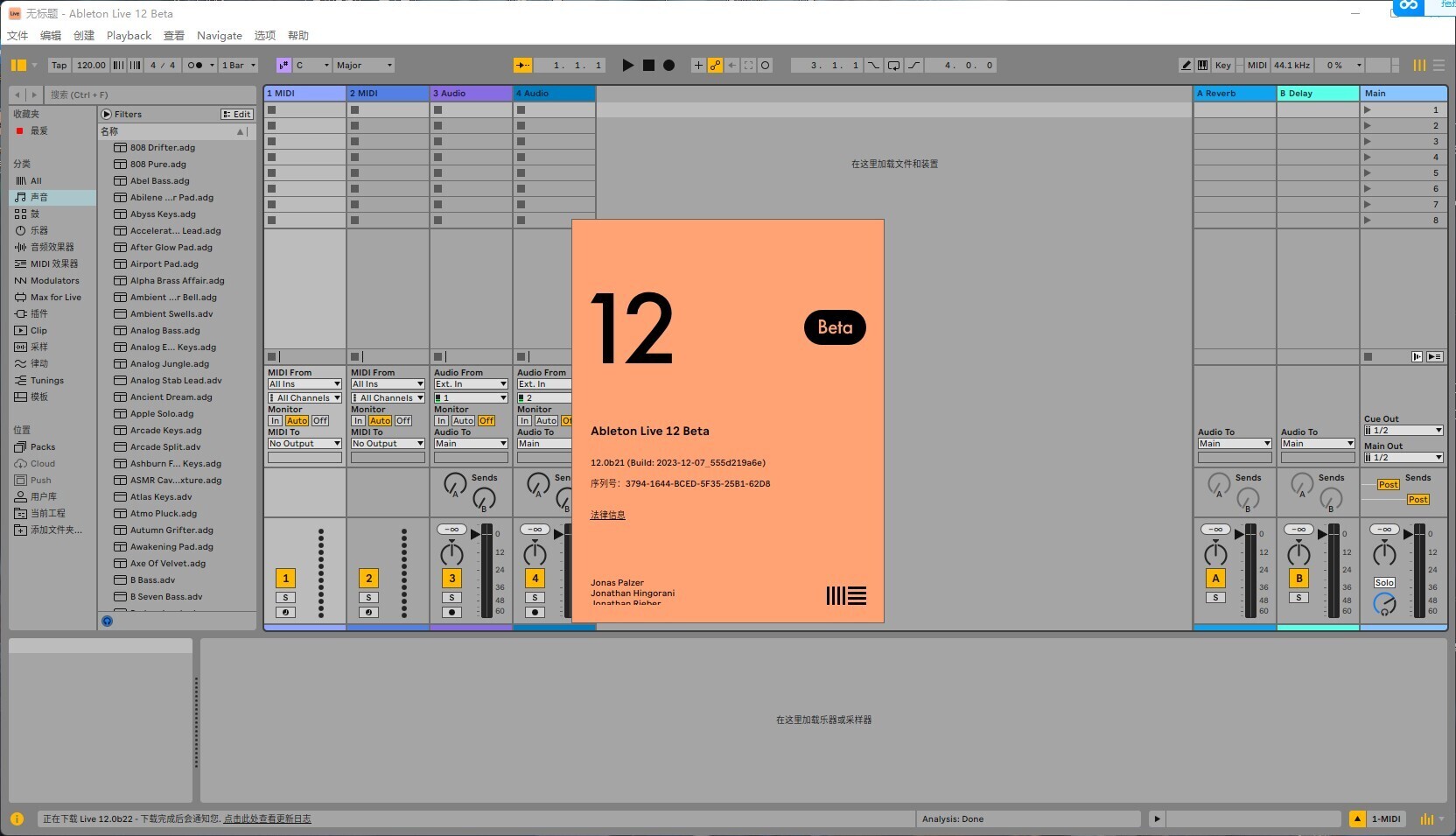Toggle return track A activator

1215,578
